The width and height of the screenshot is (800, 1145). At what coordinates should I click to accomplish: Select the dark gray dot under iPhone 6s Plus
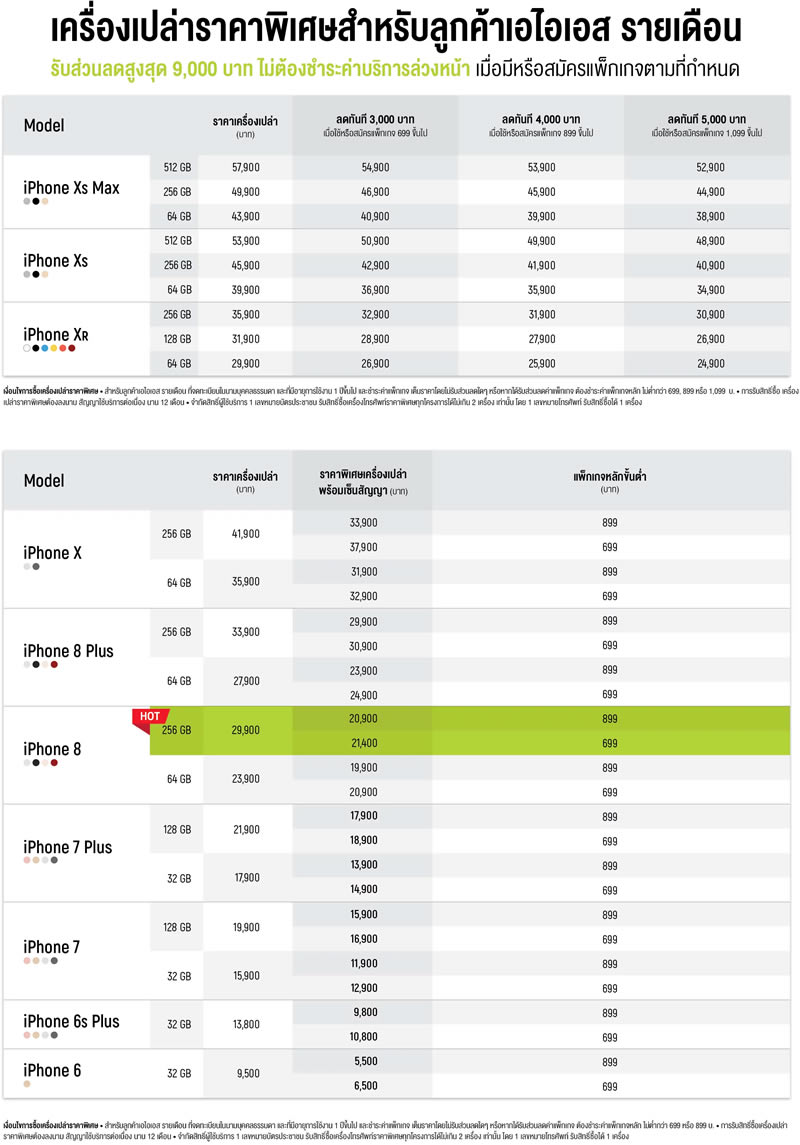[x=54, y=1035]
